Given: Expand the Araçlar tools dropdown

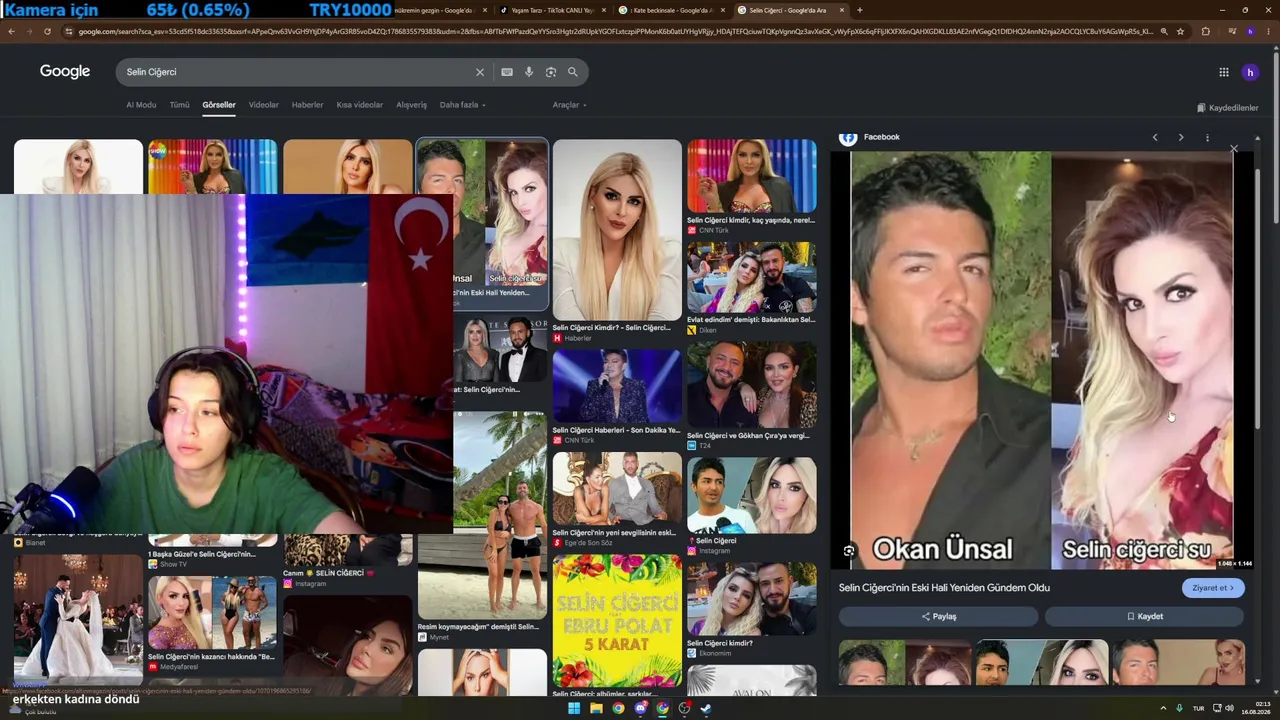Looking at the screenshot, I should 569,105.
